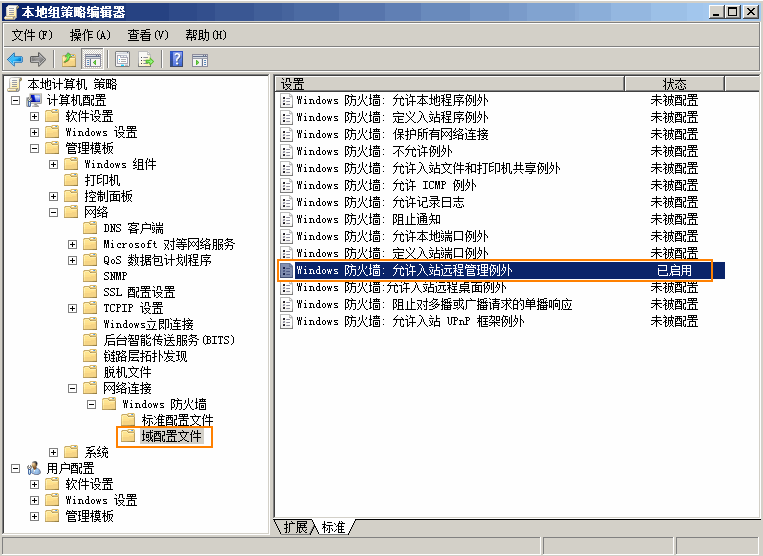
Task: Open the 查看(V) menu
Action: (148, 35)
